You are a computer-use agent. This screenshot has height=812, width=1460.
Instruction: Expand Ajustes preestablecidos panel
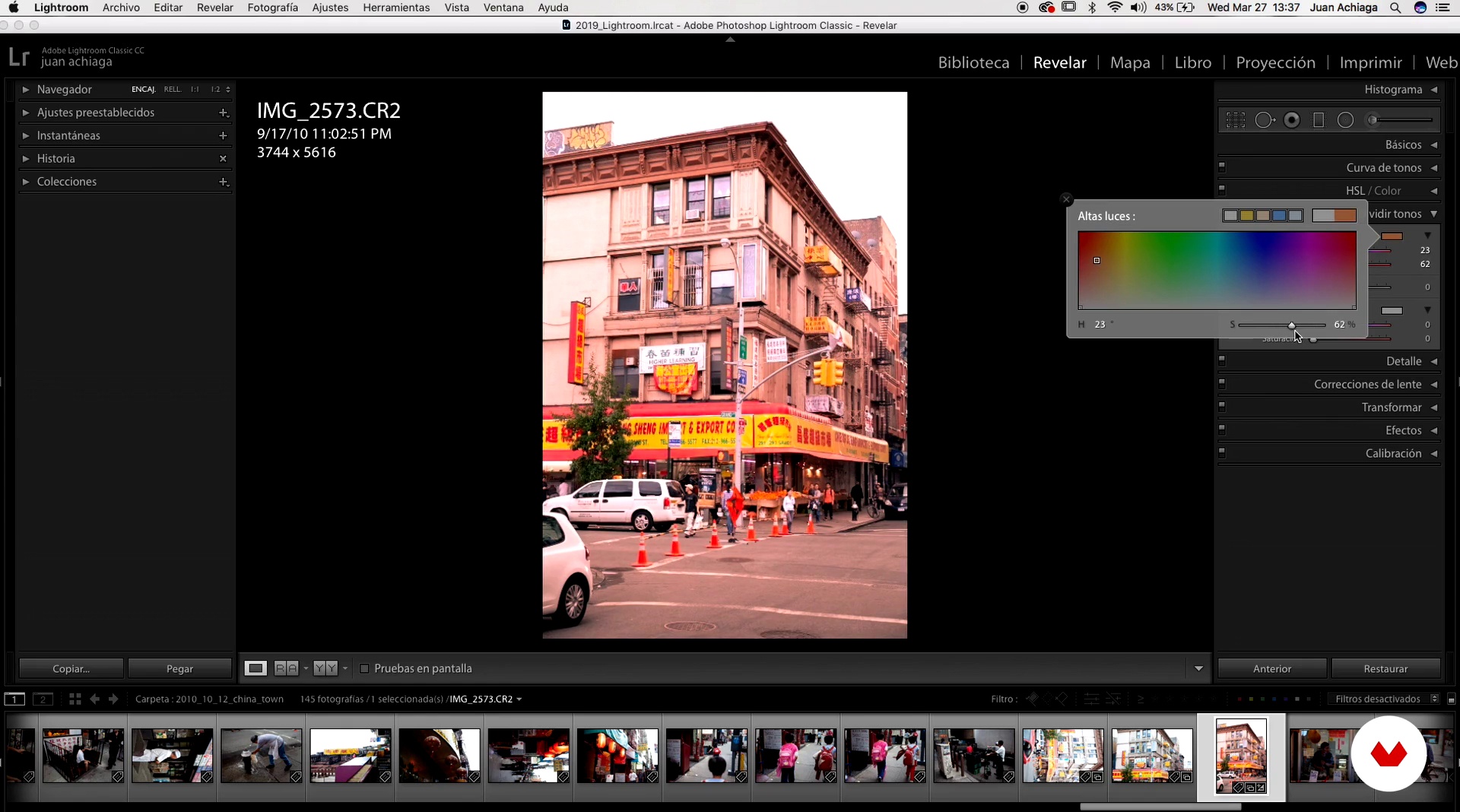point(26,113)
